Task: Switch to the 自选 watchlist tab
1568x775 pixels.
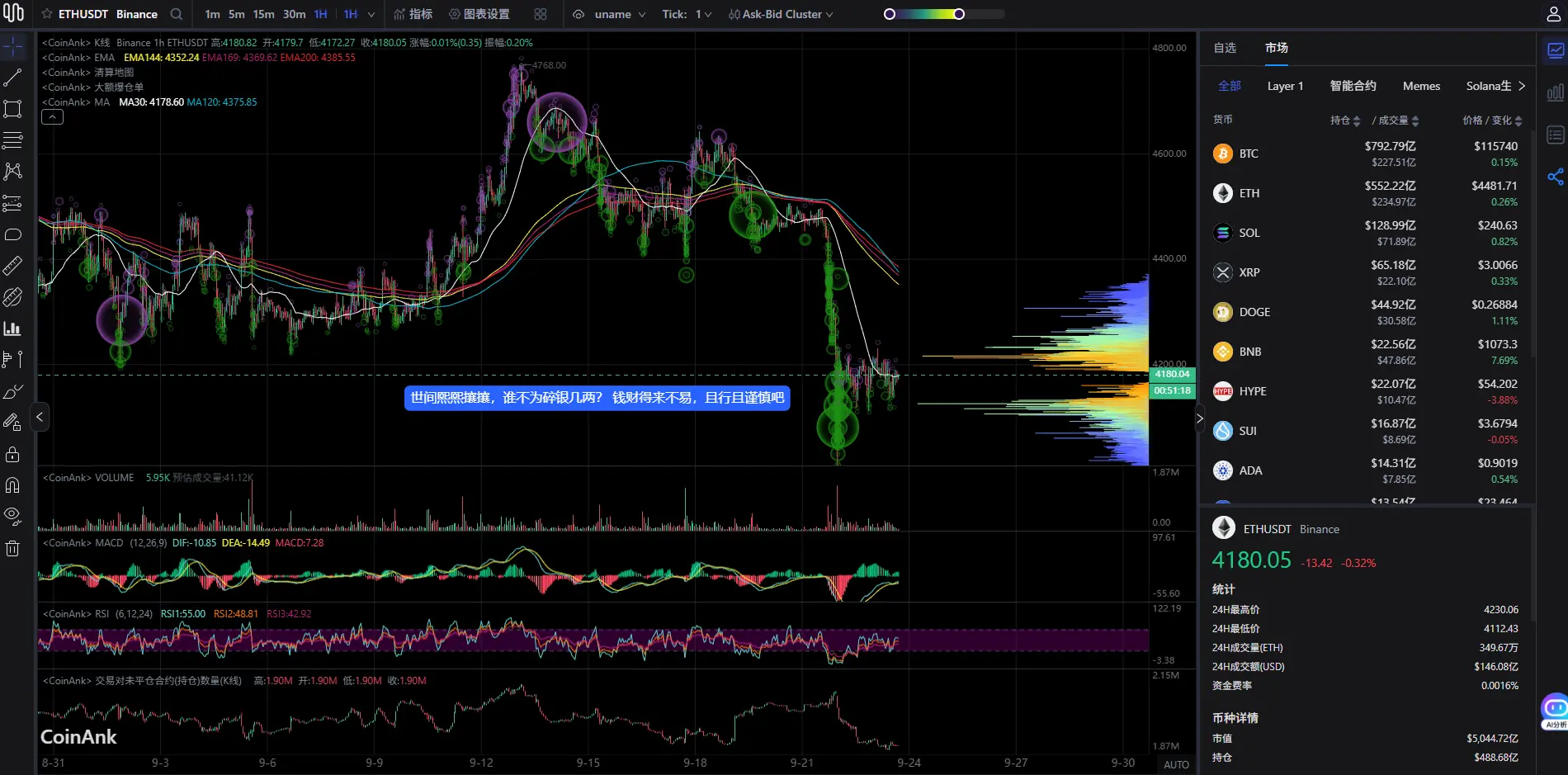Action: 1225,48
